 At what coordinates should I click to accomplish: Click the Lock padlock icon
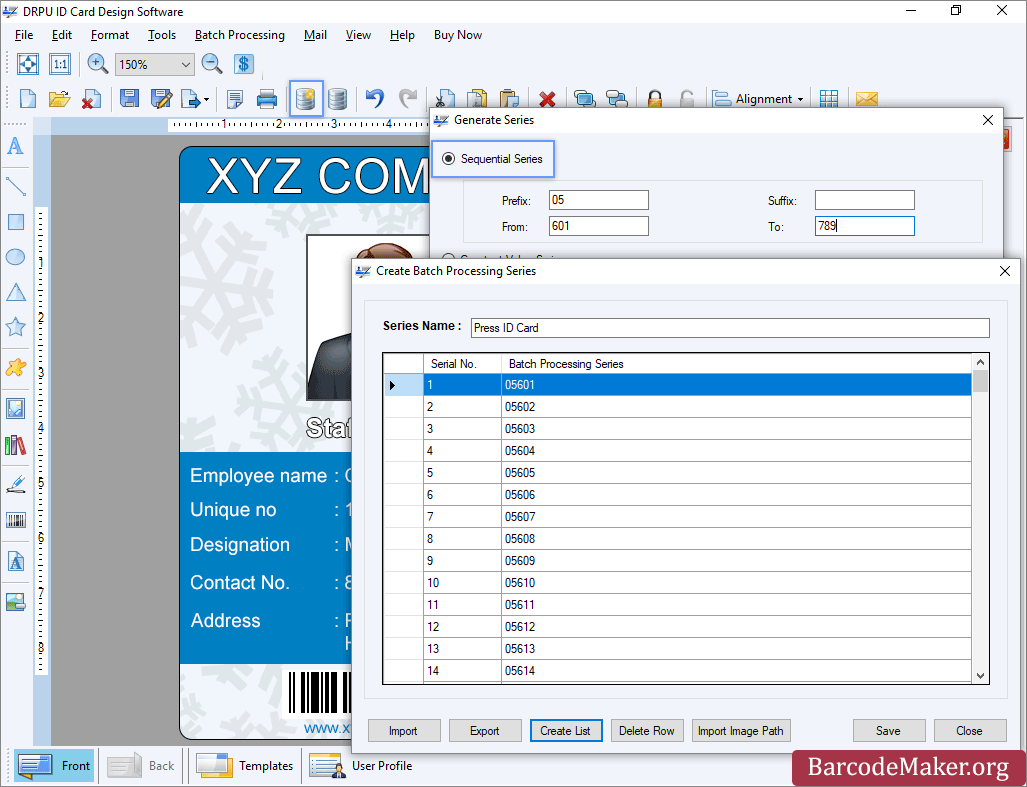pos(654,99)
